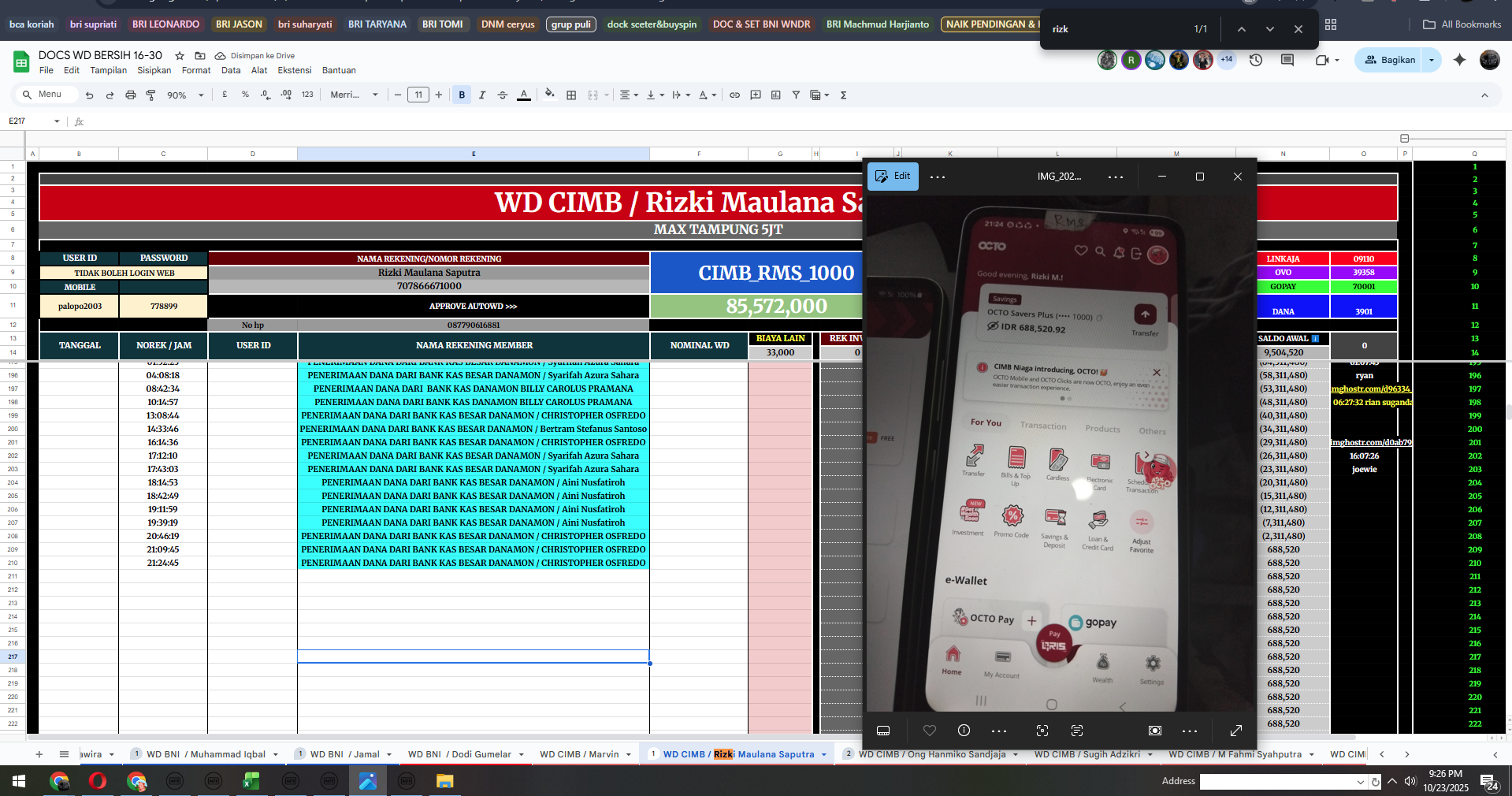This screenshot has width=1512, height=796.
Task: Collapse the toolbar with the up chevron
Action: [1484, 95]
